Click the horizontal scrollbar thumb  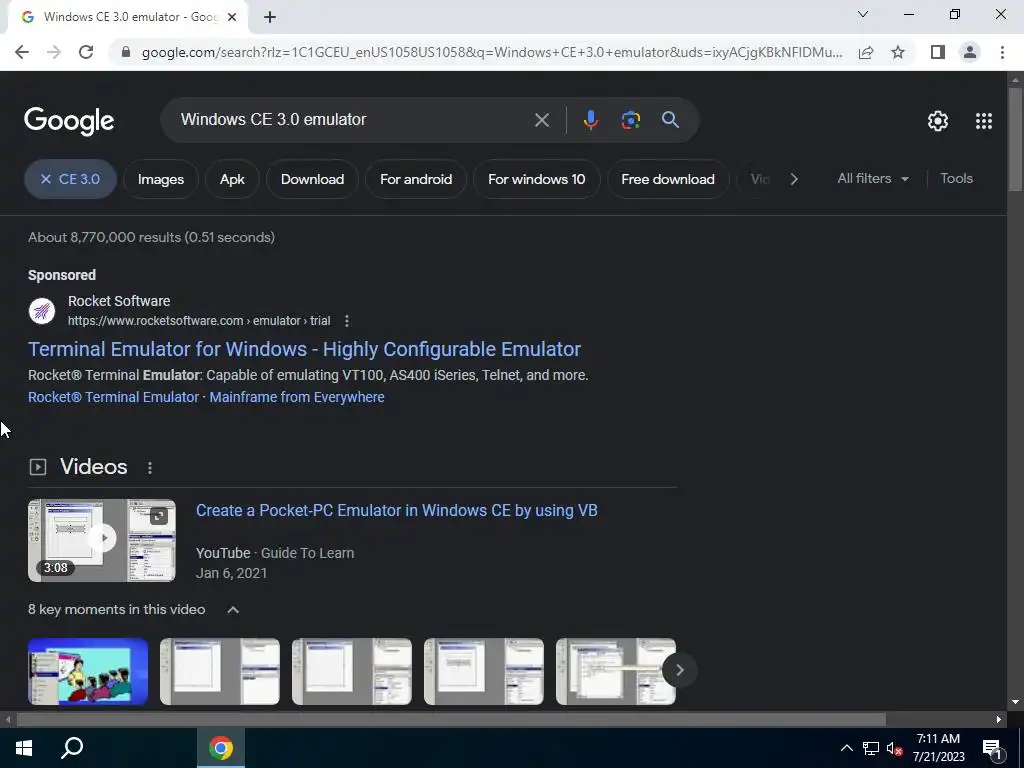tap(451, 719)
